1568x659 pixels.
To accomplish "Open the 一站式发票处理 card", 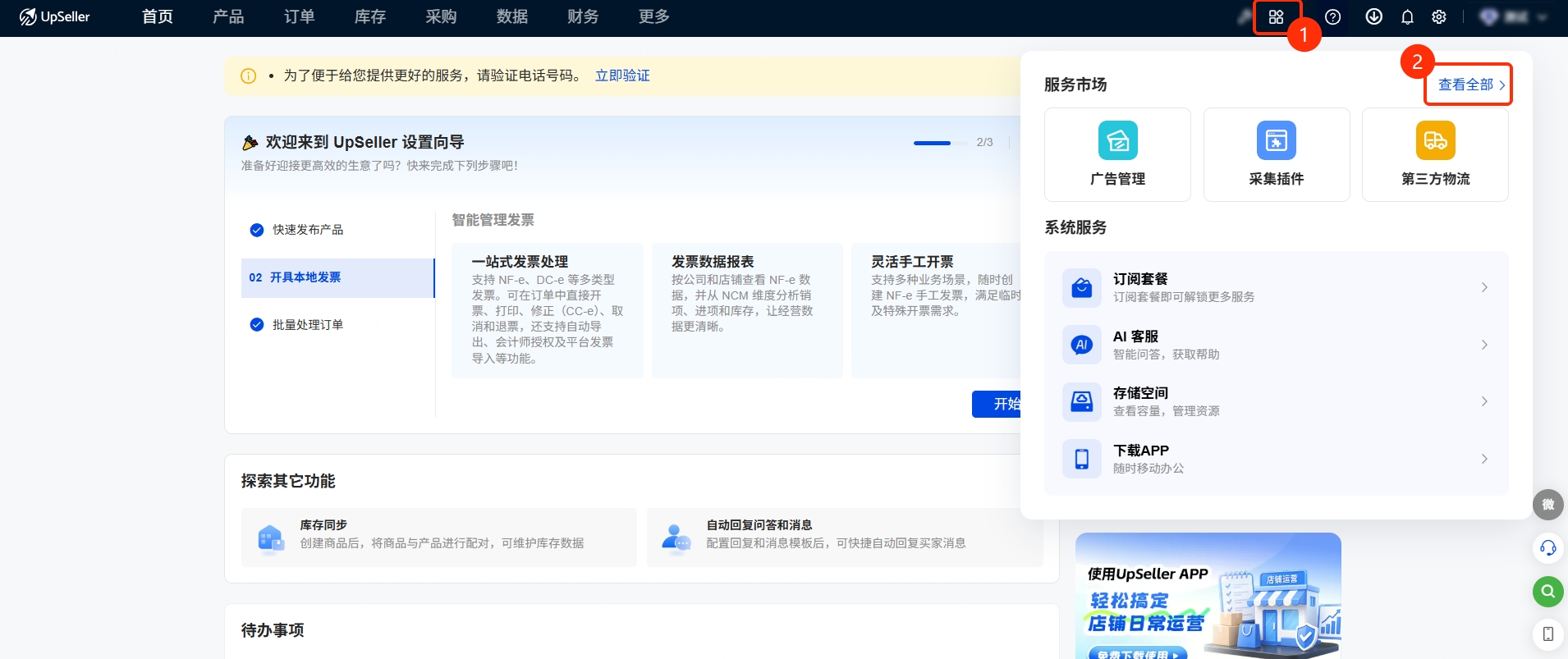I will (548, 310).
